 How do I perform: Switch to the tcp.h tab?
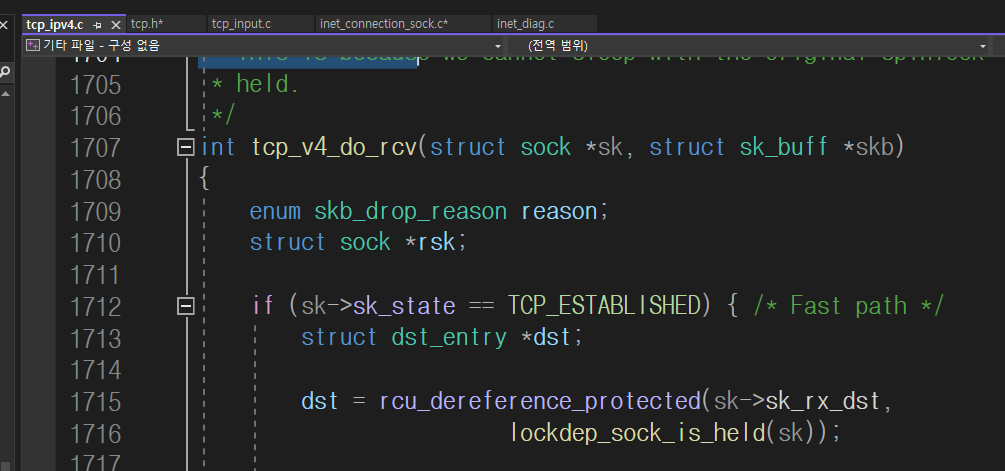pos(146,24)
